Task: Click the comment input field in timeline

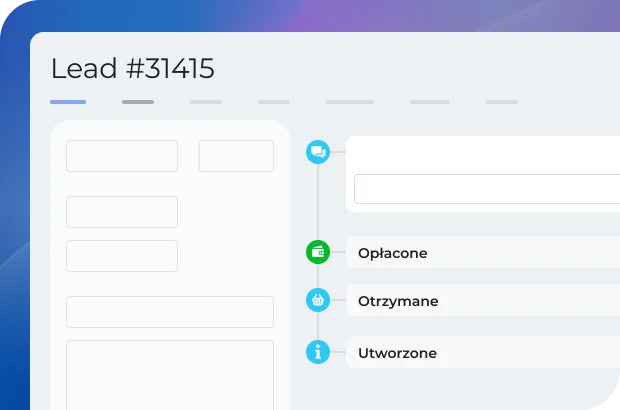Action: click(x=487, y=189)
